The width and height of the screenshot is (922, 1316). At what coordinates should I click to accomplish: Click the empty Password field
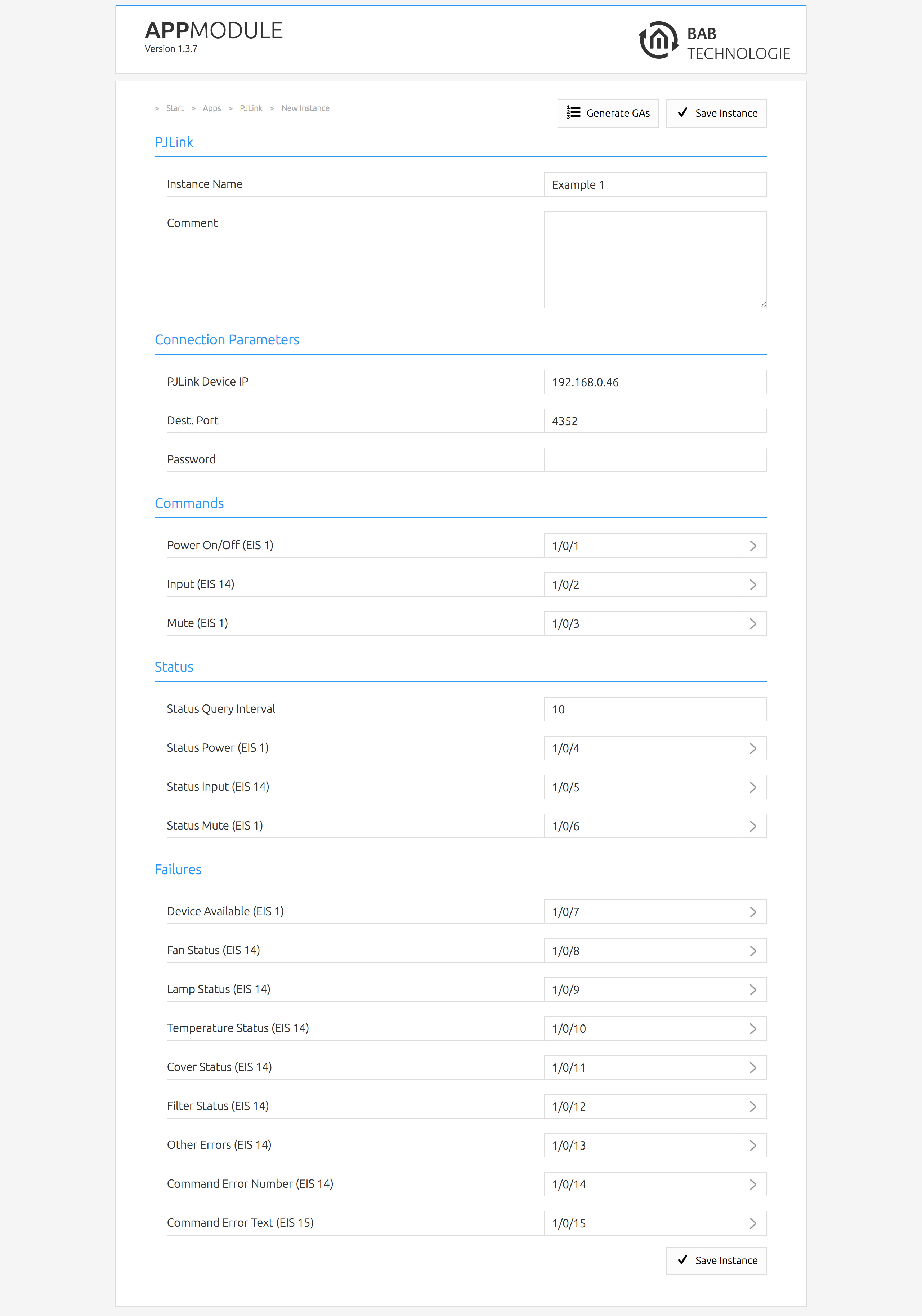(654, 460)
